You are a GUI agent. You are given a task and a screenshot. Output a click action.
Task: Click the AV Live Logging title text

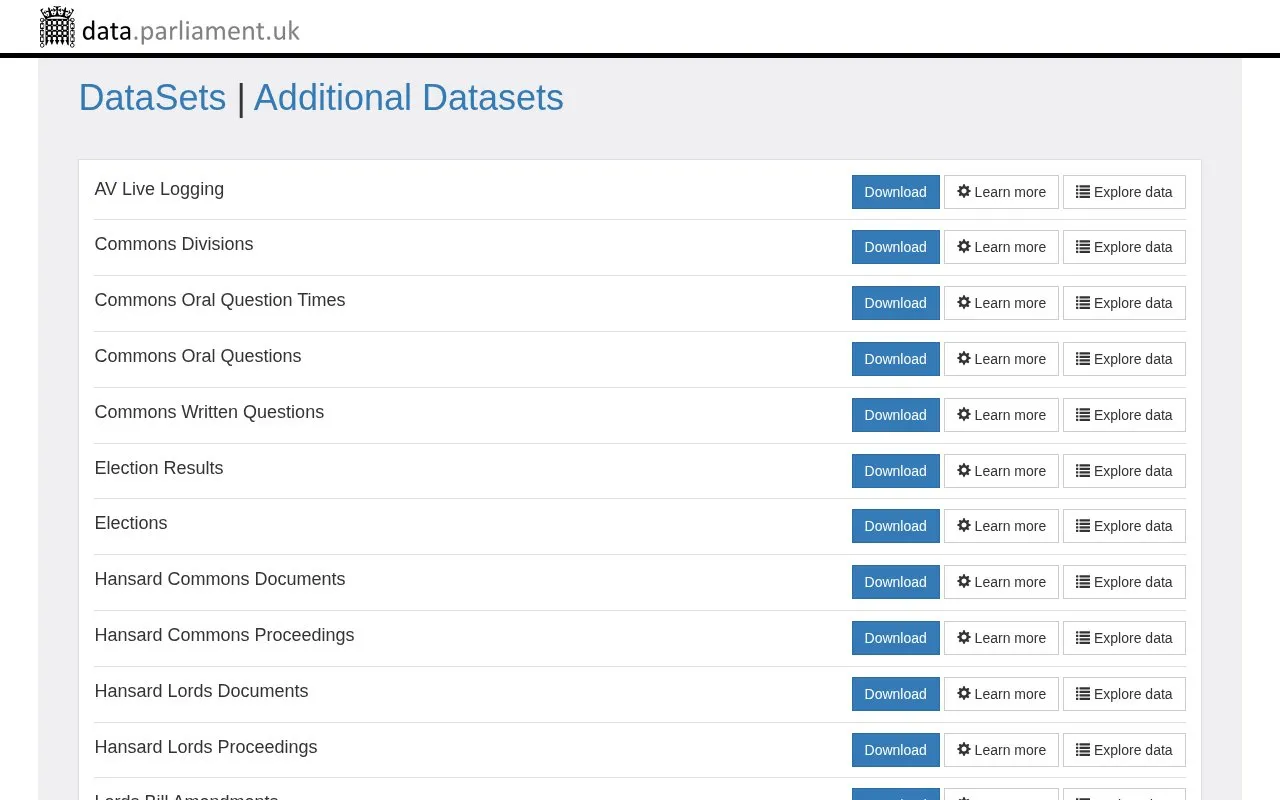pos(159,190)
